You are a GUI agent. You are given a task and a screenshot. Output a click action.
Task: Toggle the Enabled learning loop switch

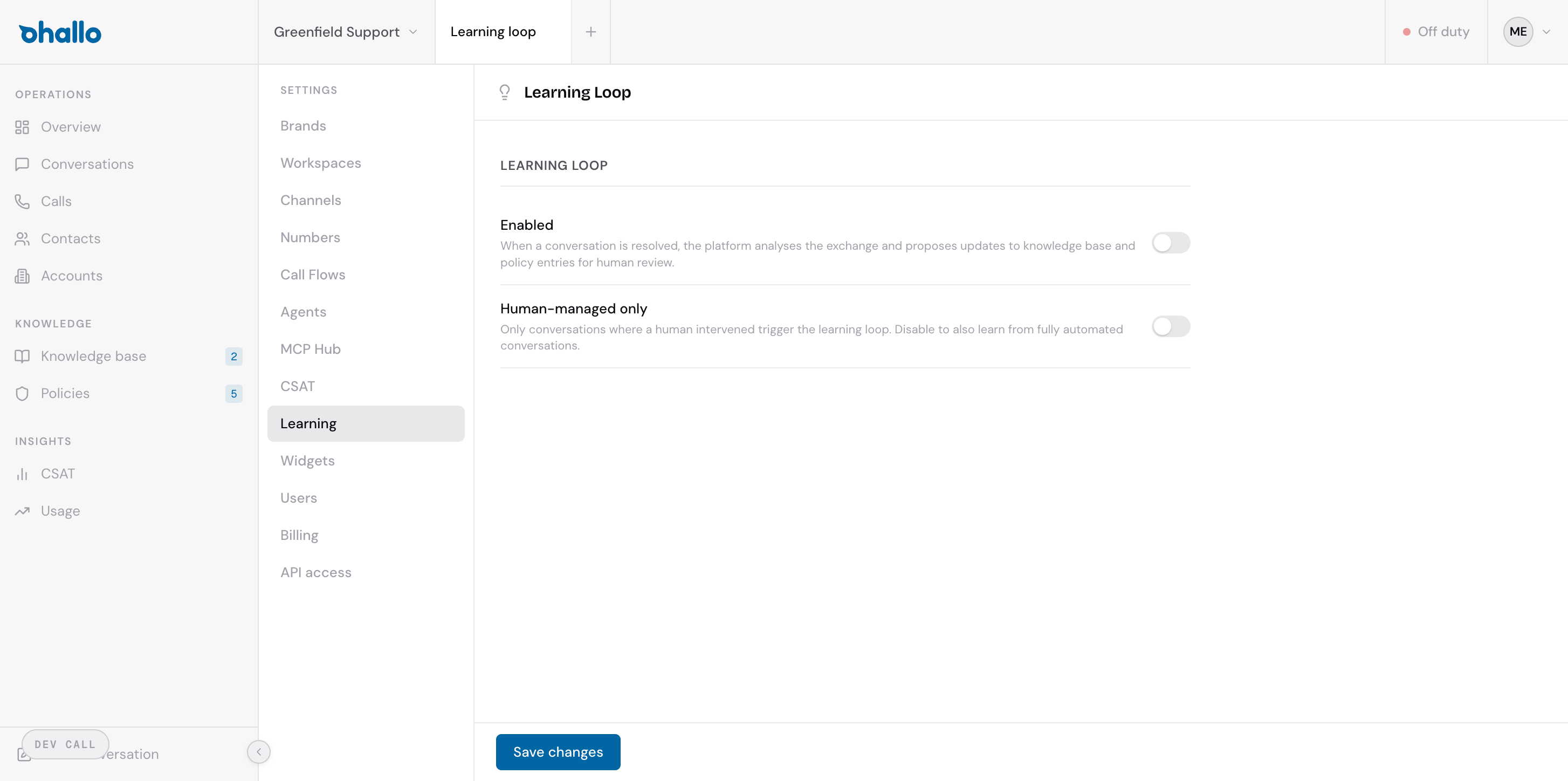(x=1171, y=243)
